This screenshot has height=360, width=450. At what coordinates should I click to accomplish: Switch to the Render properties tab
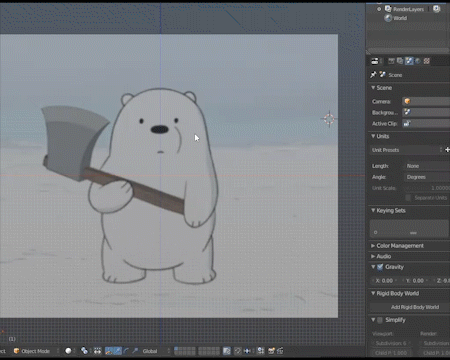point(391,61)
